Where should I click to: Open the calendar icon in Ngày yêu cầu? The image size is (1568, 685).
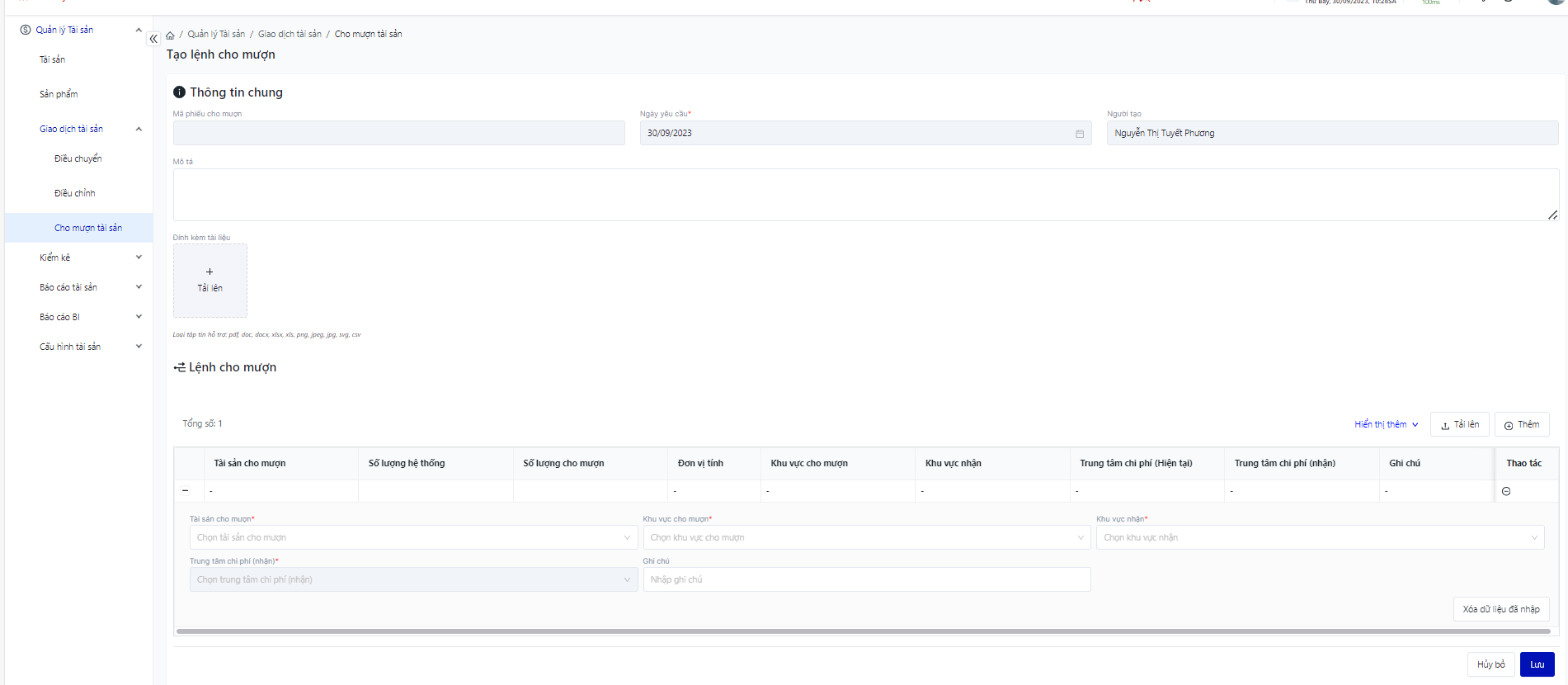coord(1079,134)
